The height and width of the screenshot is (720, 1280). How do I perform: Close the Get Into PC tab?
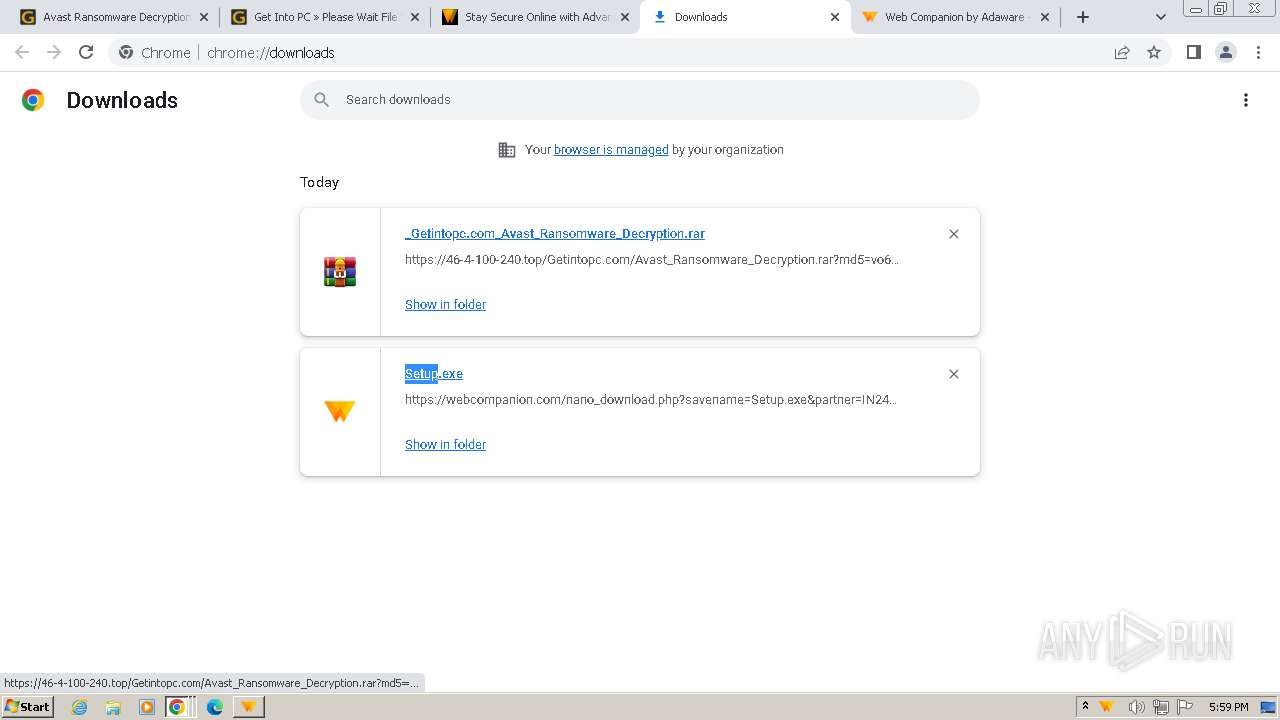pos(414,17)
